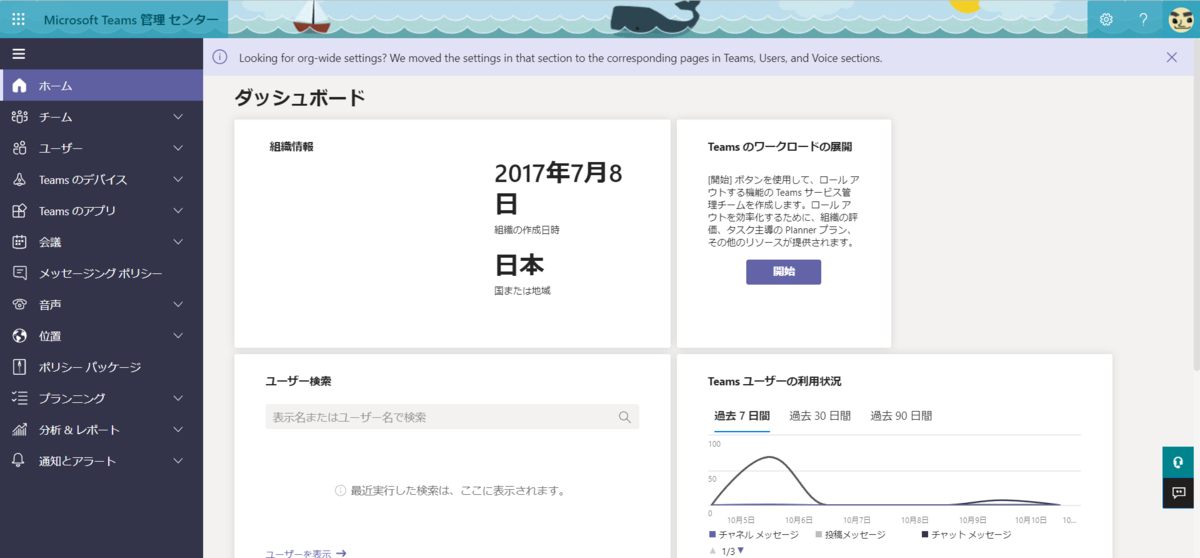
Task: Click the user search input field
Action: click(452, 417)
